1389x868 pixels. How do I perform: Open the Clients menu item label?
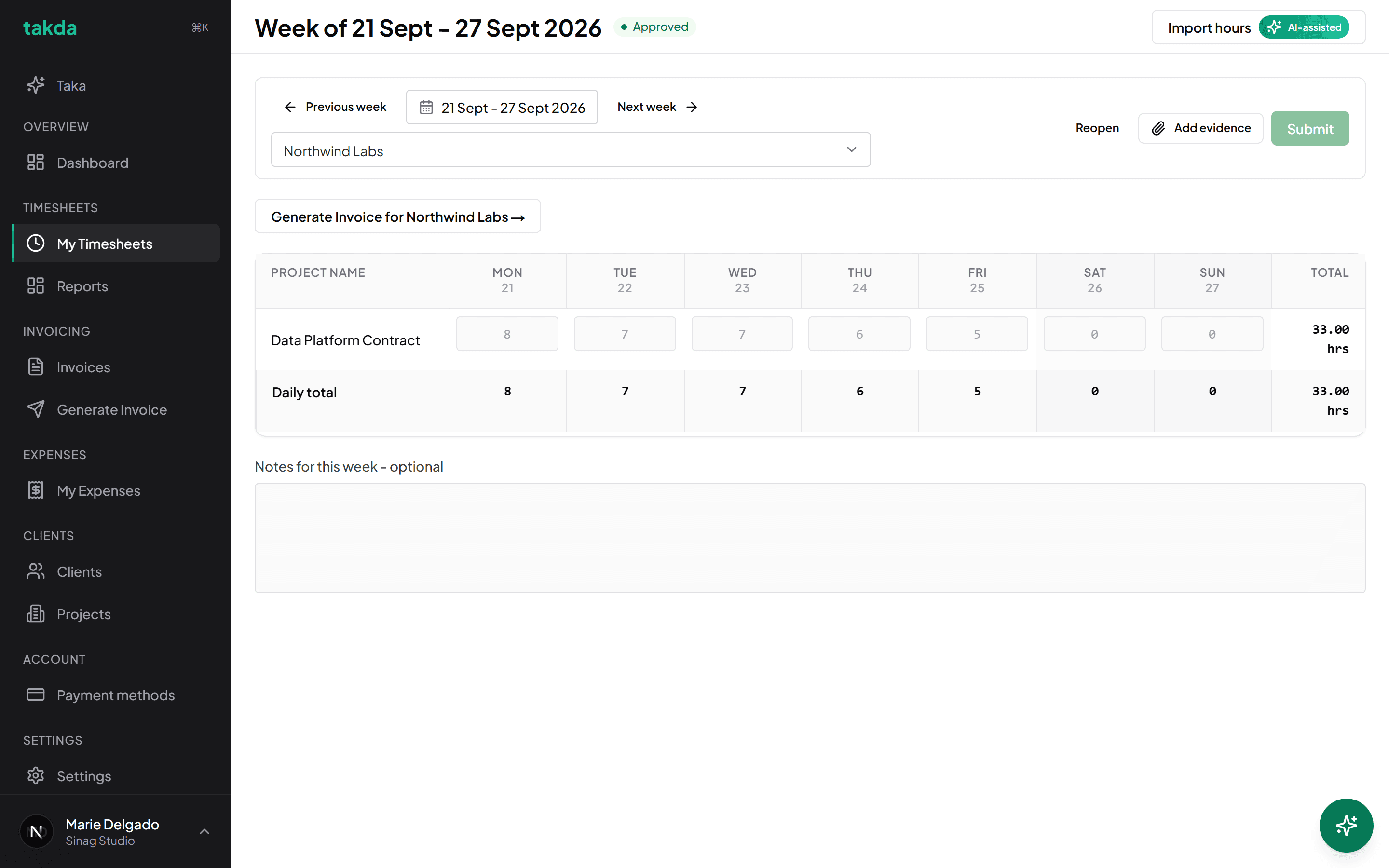[x=79, y=571]
